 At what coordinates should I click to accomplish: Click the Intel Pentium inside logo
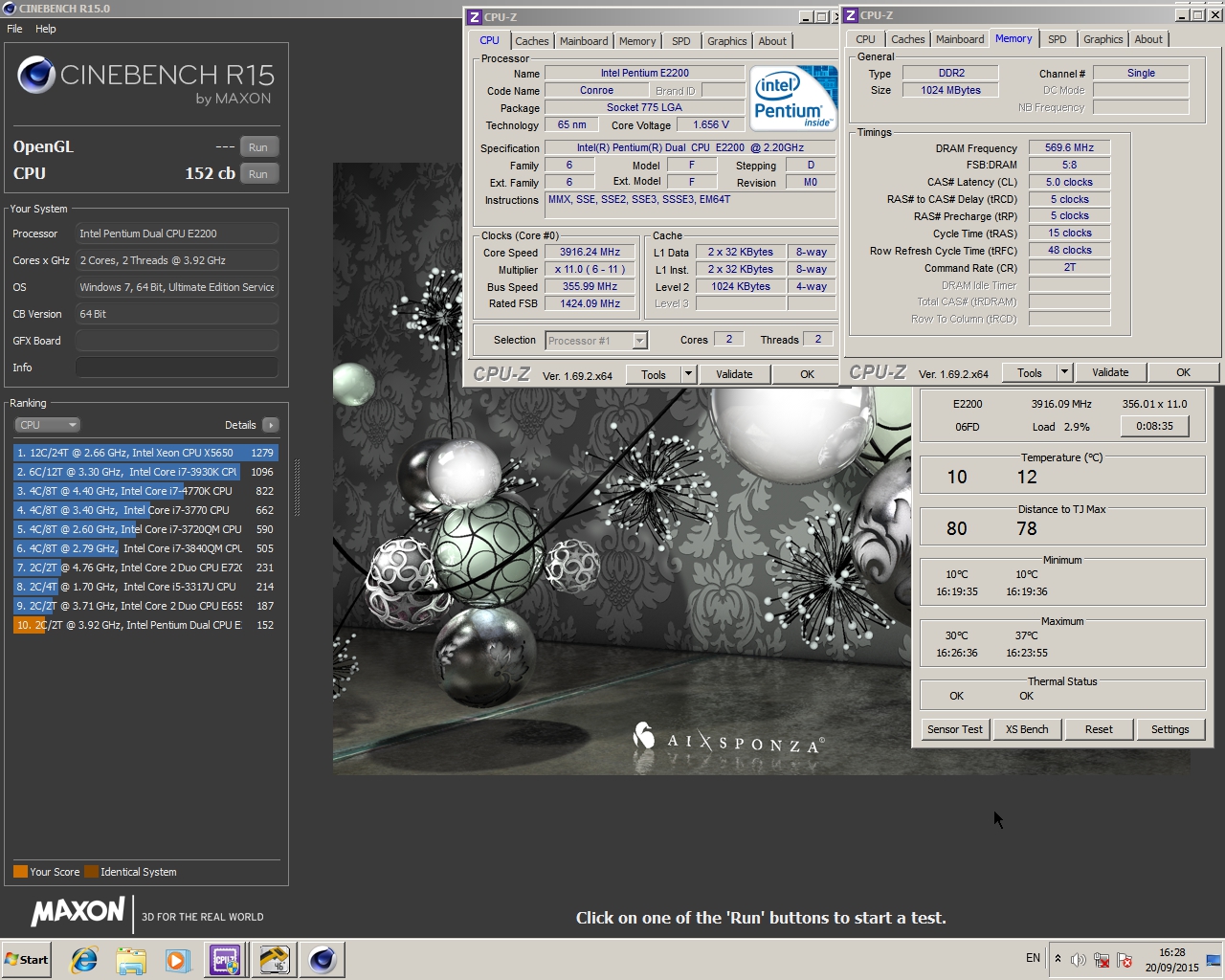[793, 97]
